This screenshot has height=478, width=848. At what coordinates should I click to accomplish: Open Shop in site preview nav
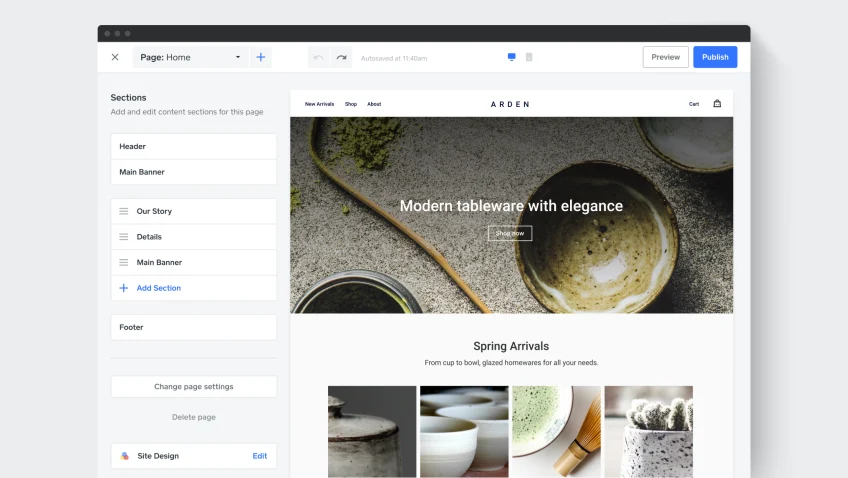(x=351, y=104)
